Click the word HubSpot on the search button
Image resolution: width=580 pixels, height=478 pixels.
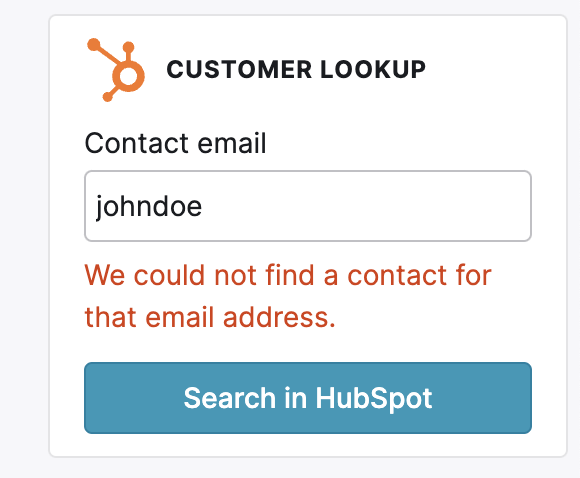click(374, 399)
